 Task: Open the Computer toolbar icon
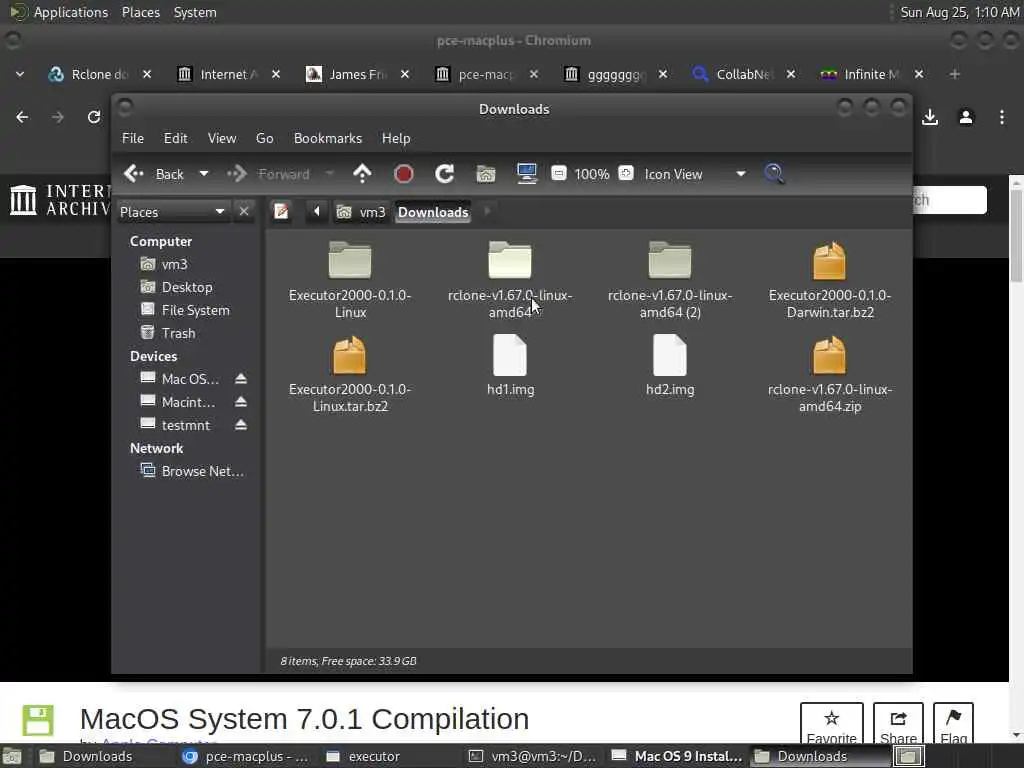click(x=526, y=174)
